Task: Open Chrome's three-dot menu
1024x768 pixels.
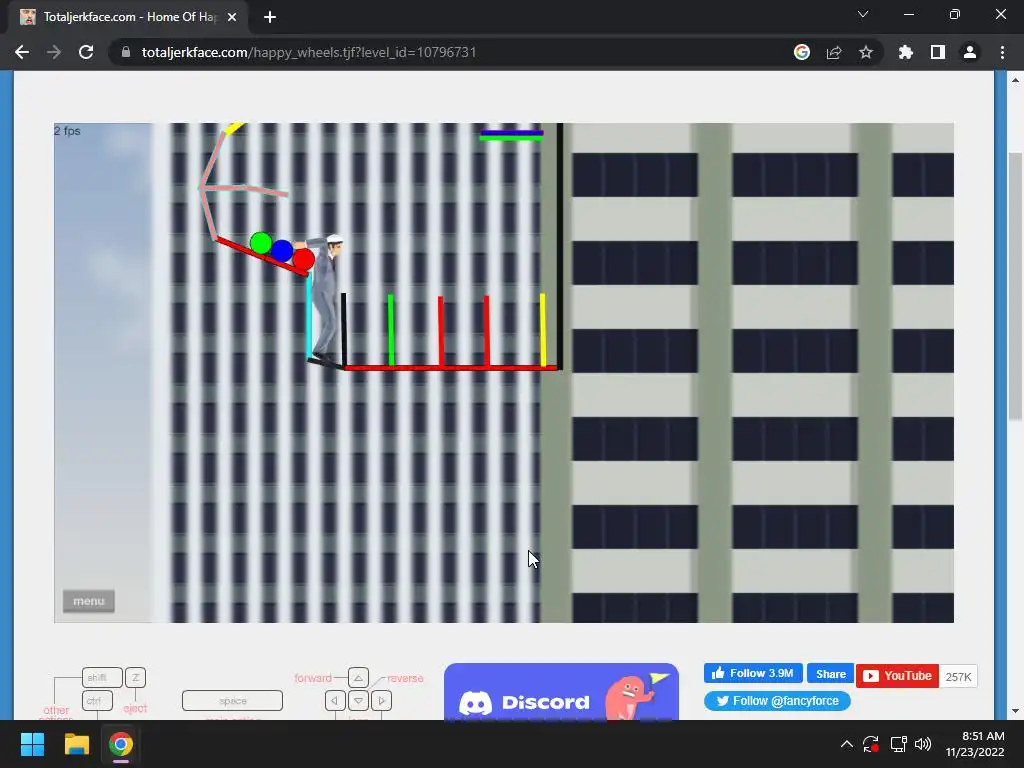Action: 1002,52
